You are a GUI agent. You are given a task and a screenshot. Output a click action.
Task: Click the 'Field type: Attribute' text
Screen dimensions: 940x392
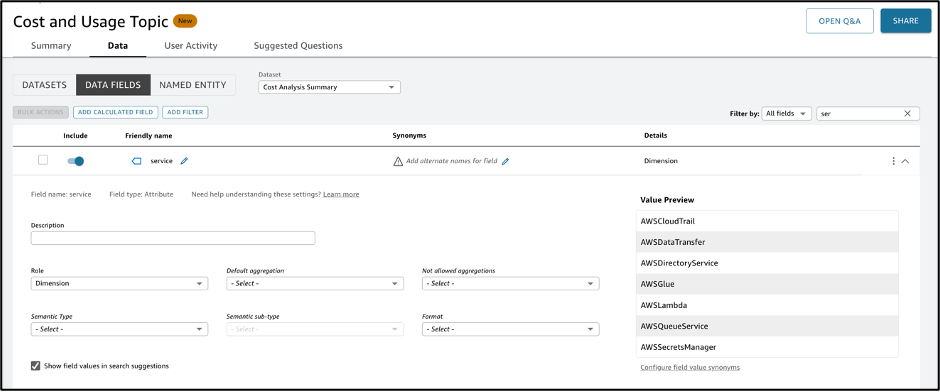141,194
